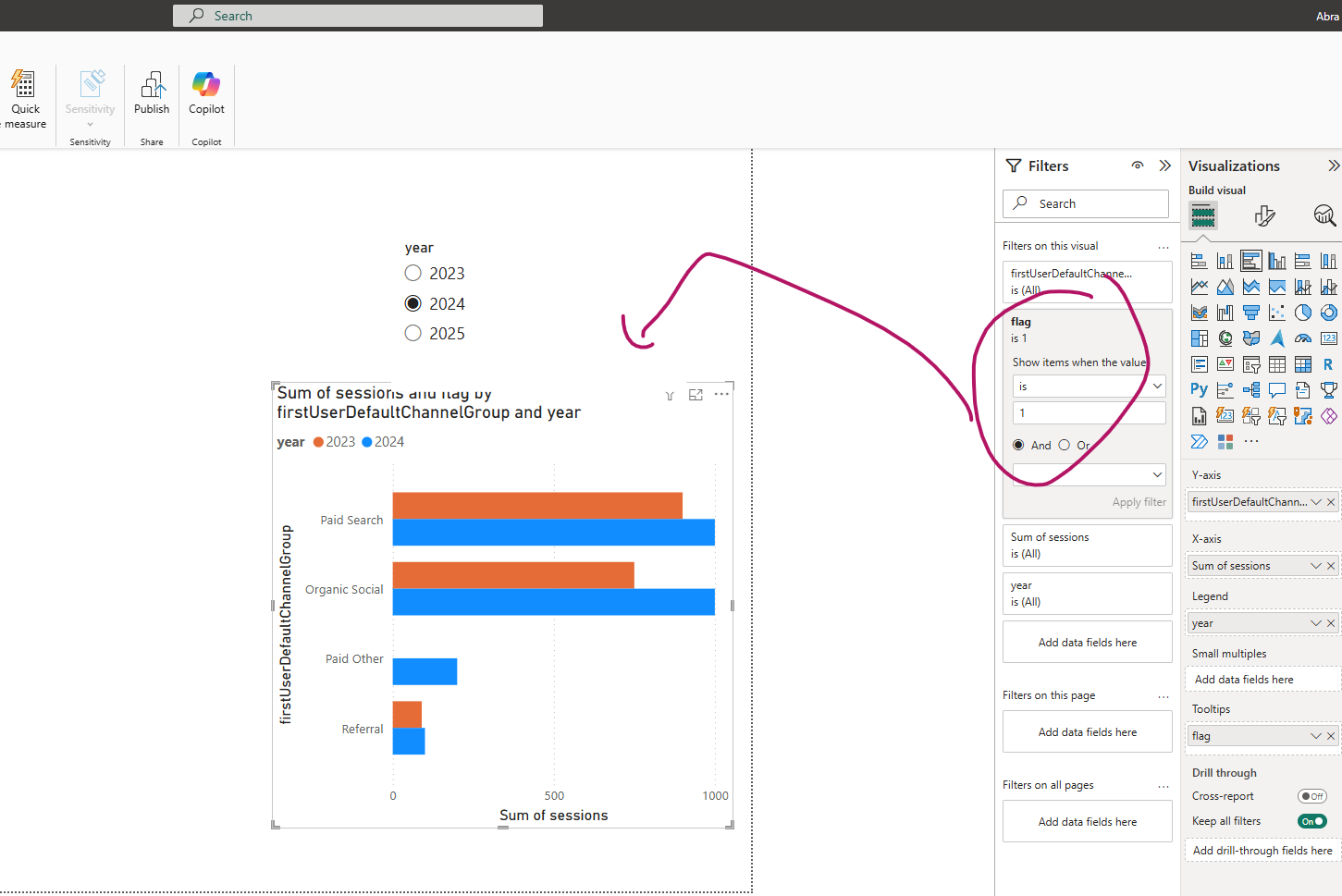
Task: Open Quick measure
Action: [25, 100]
